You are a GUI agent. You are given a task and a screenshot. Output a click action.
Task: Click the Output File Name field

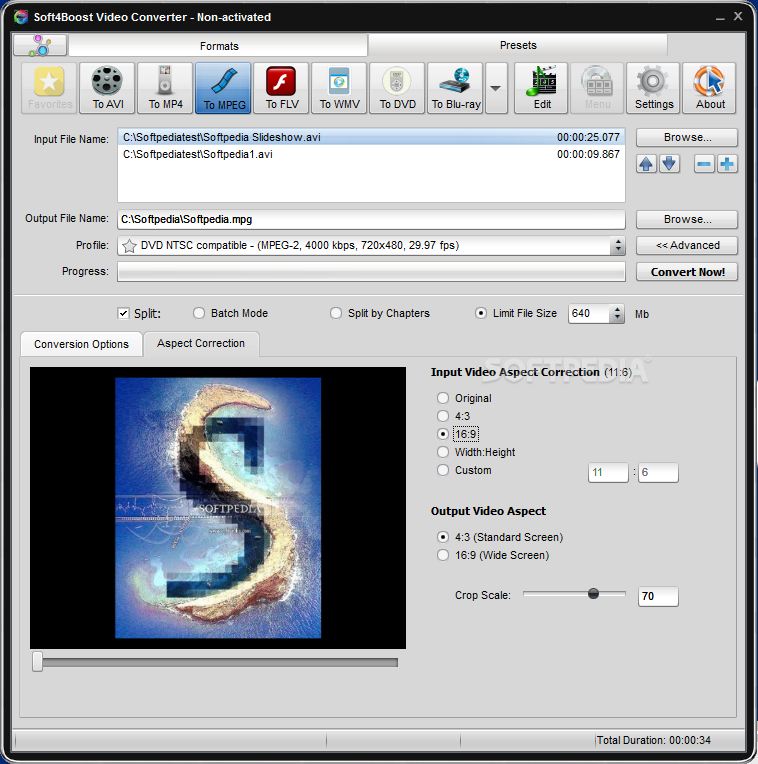coord(371,219)
